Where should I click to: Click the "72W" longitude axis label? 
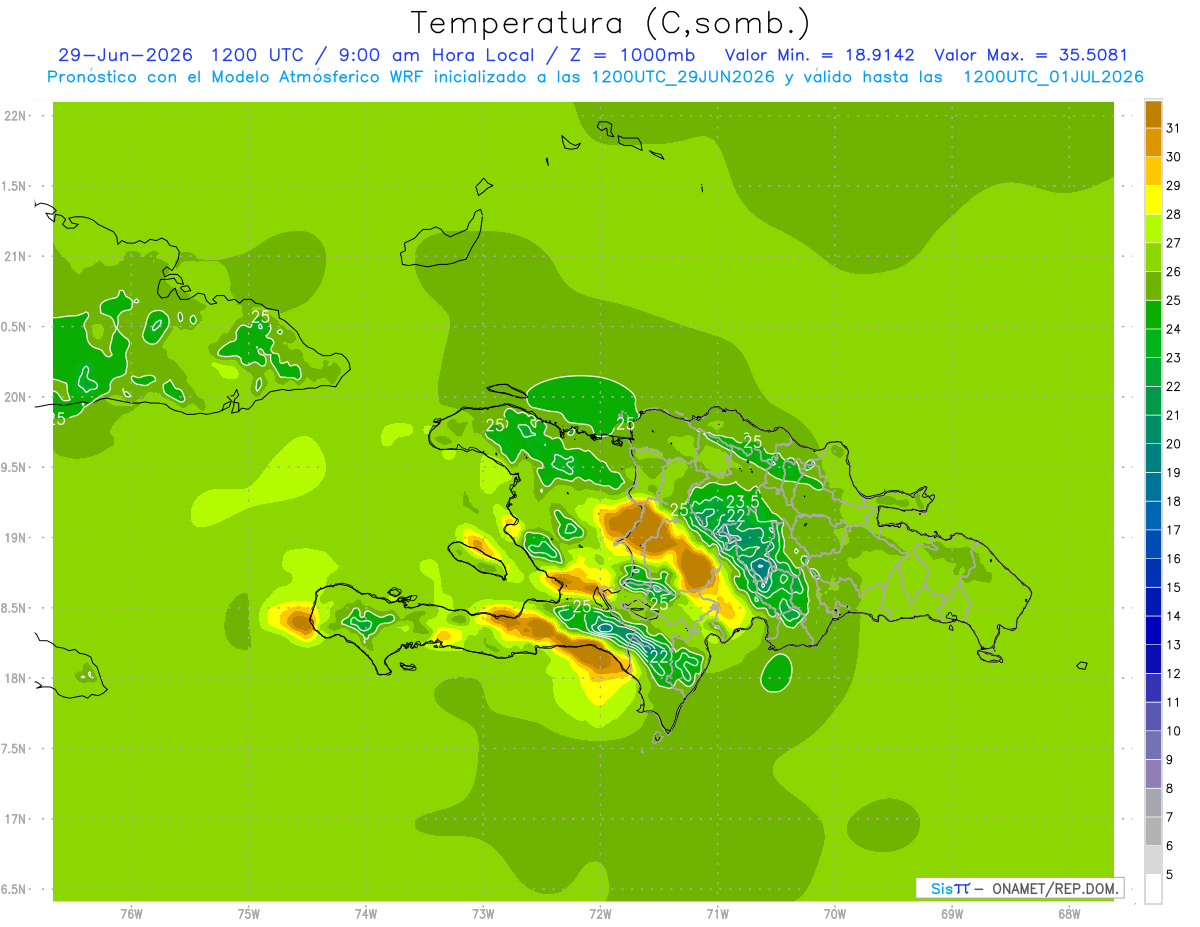click(x=600, y=914)
